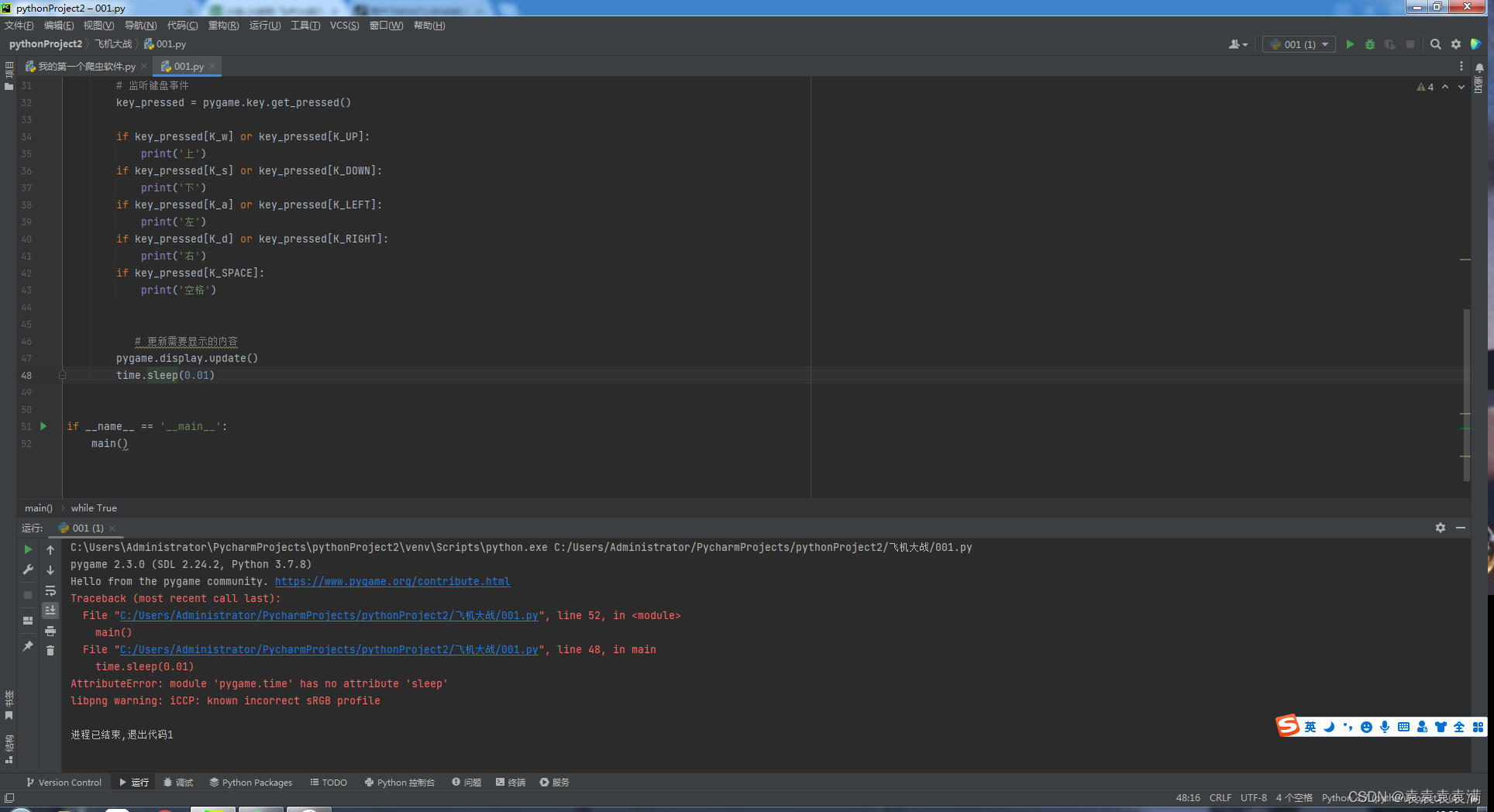Click CRLF line separator in status bar

point(1220,797)
